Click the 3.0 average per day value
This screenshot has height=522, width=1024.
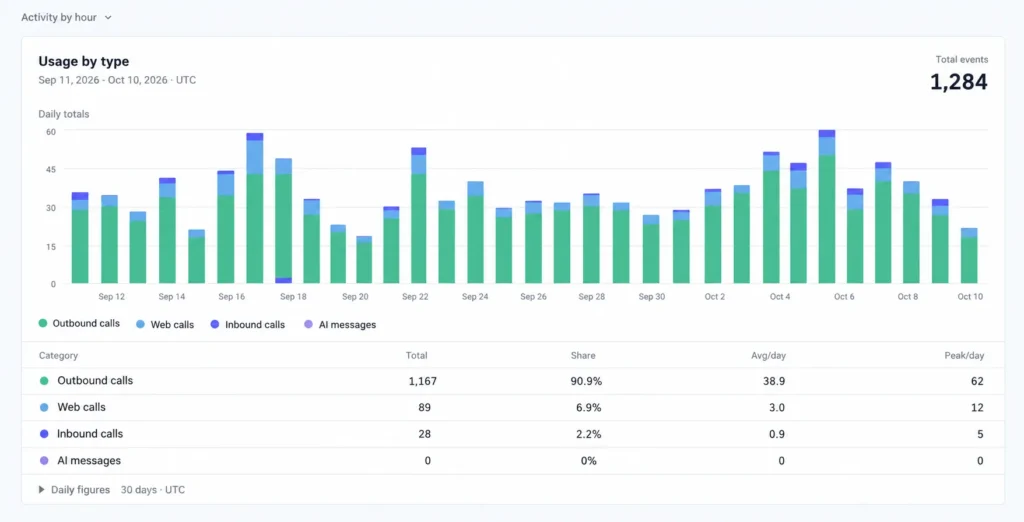point(777,408)
